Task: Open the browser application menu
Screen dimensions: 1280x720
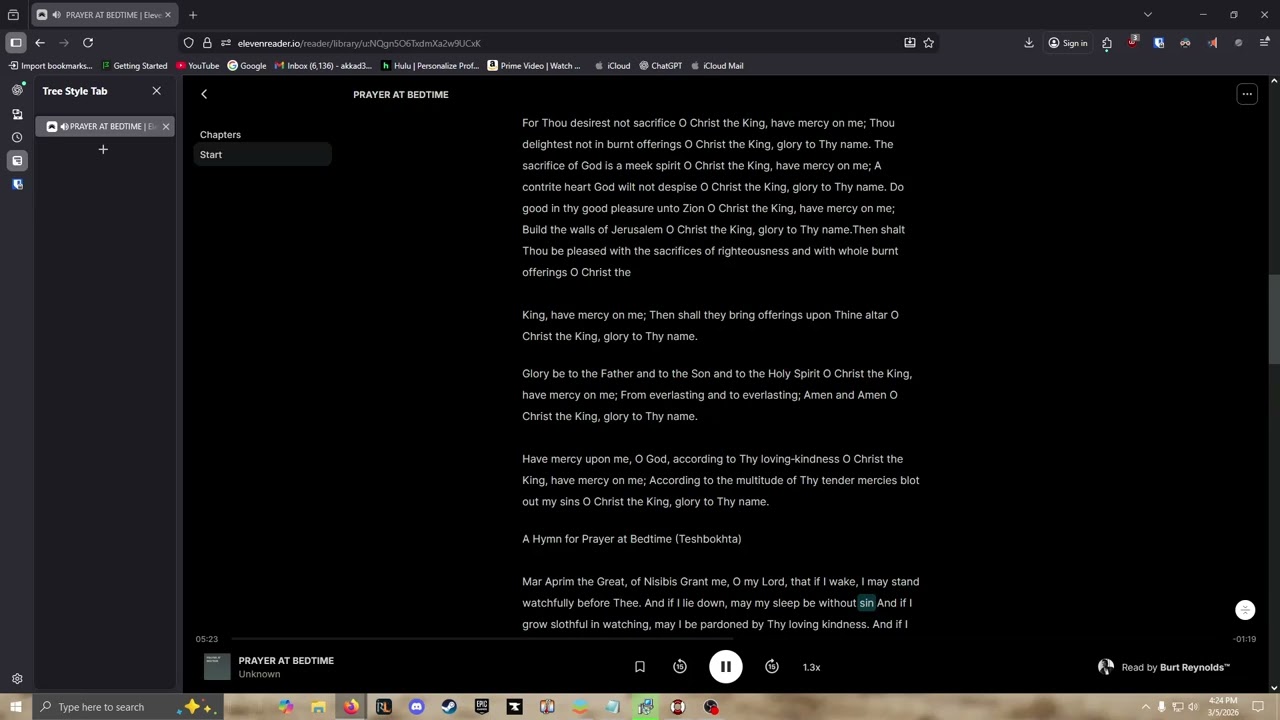Action: pos(1264,43)
